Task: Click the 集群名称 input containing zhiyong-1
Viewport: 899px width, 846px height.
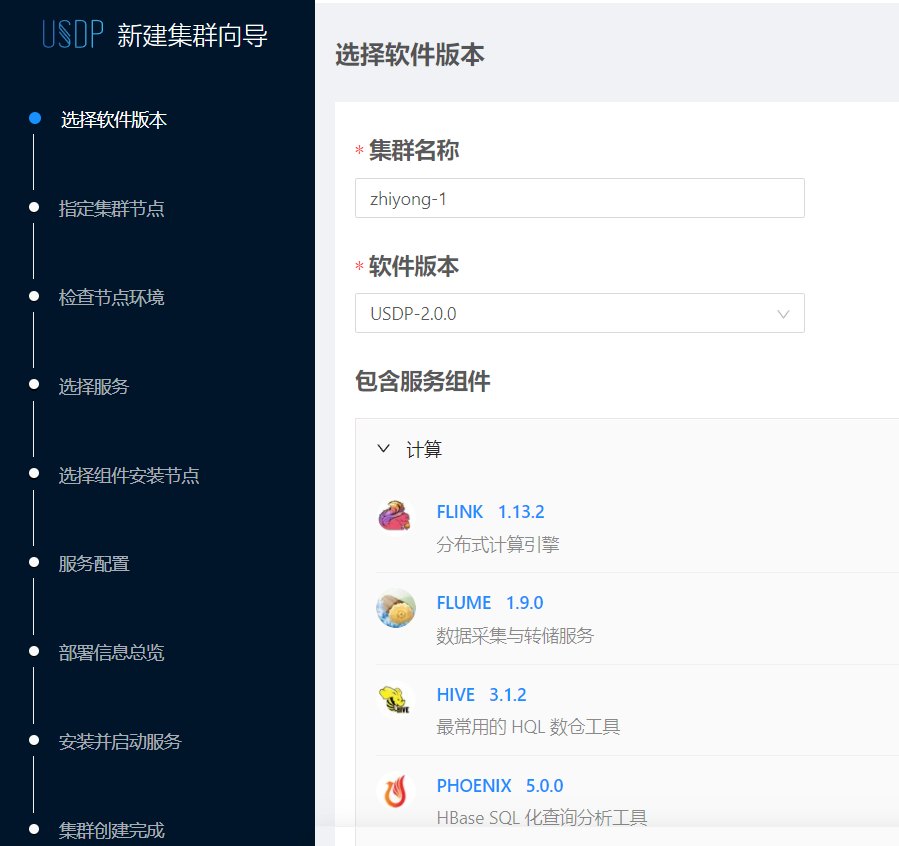Action: [580, 198]
